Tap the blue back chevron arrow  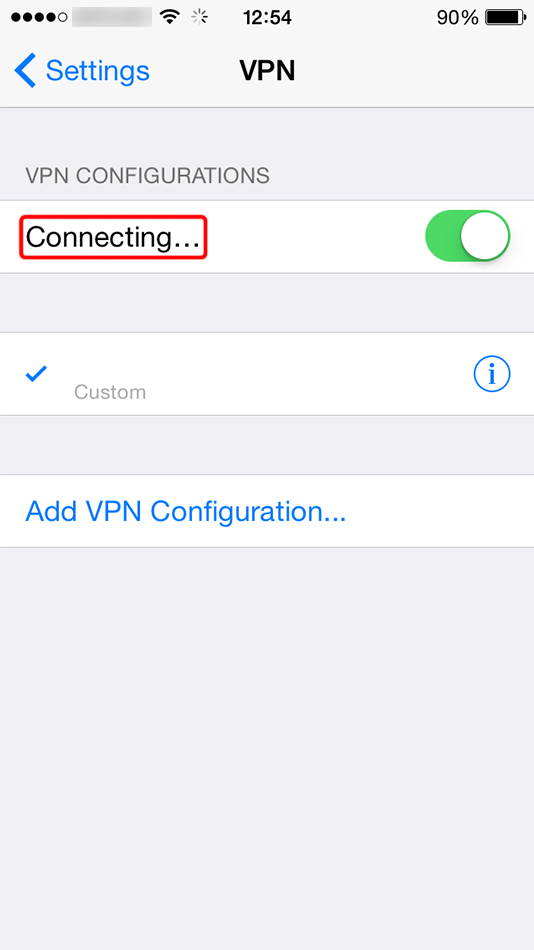coord(25,70)
